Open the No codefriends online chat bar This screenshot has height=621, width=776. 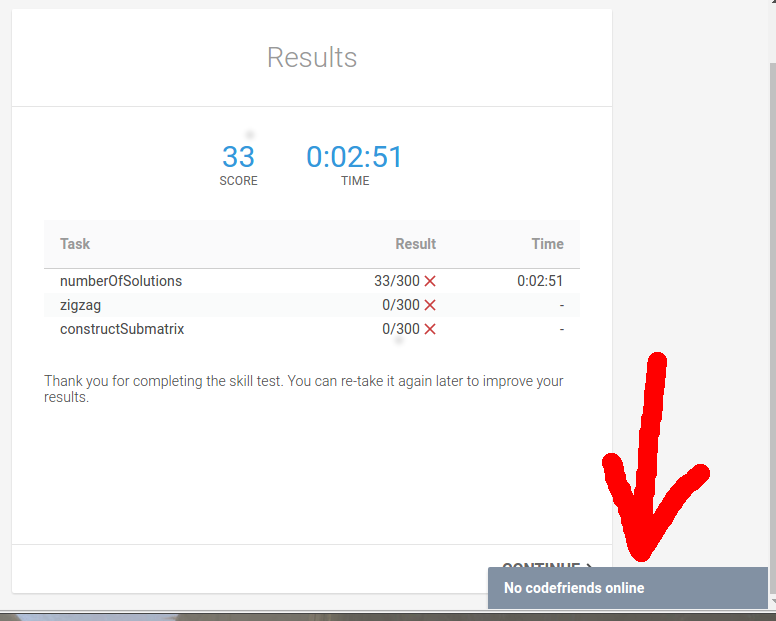point(628,588)
